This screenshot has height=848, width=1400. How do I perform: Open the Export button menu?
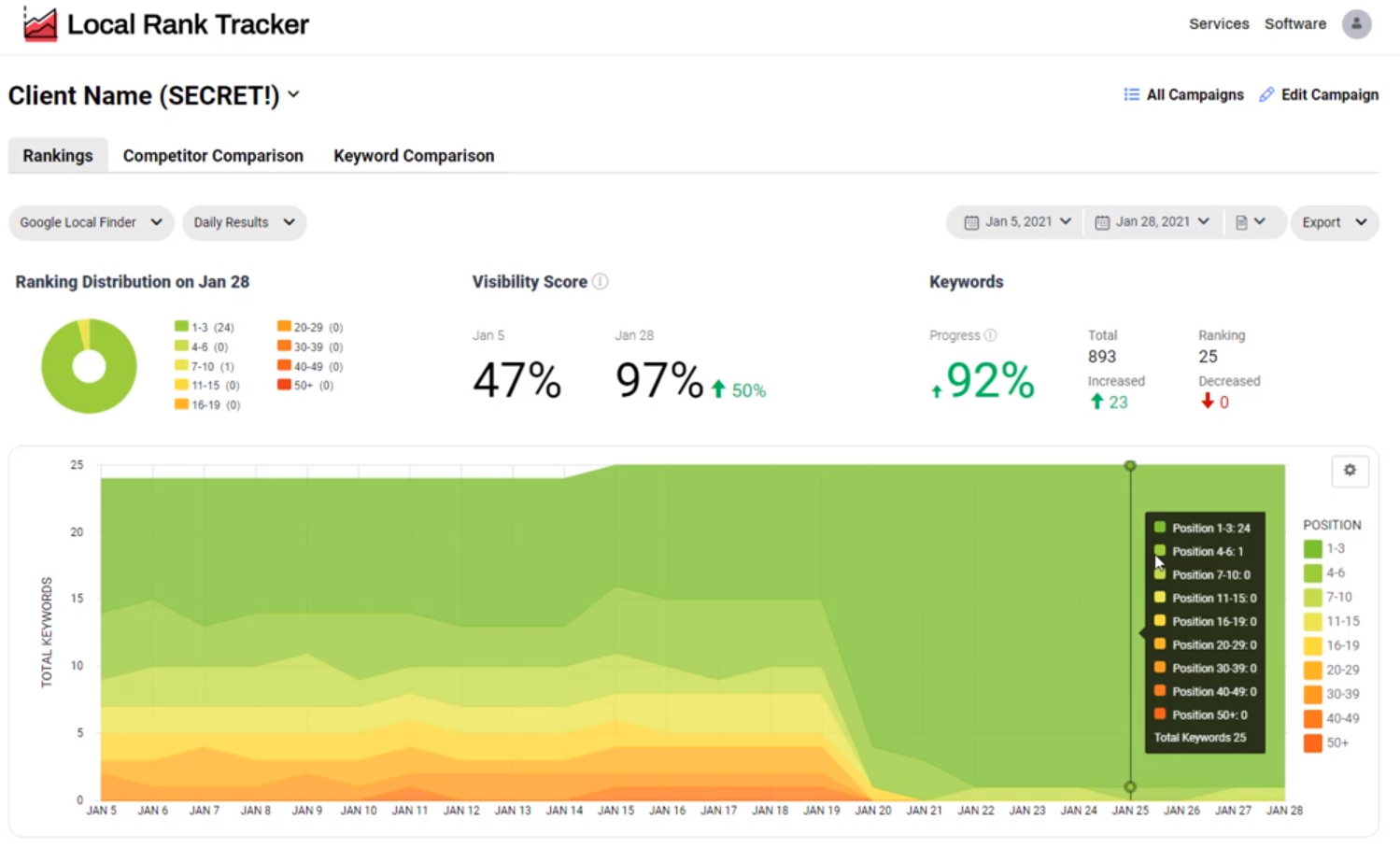(x=1334, y=222)
